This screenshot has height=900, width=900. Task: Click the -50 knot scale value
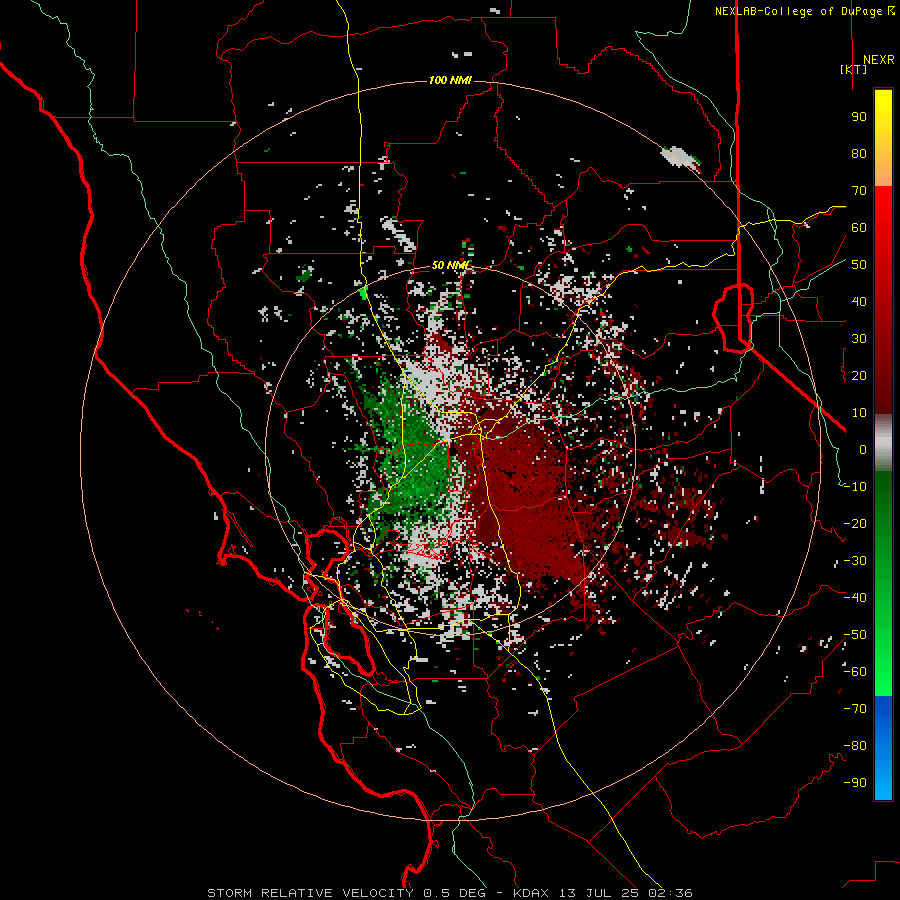(855, 635)
